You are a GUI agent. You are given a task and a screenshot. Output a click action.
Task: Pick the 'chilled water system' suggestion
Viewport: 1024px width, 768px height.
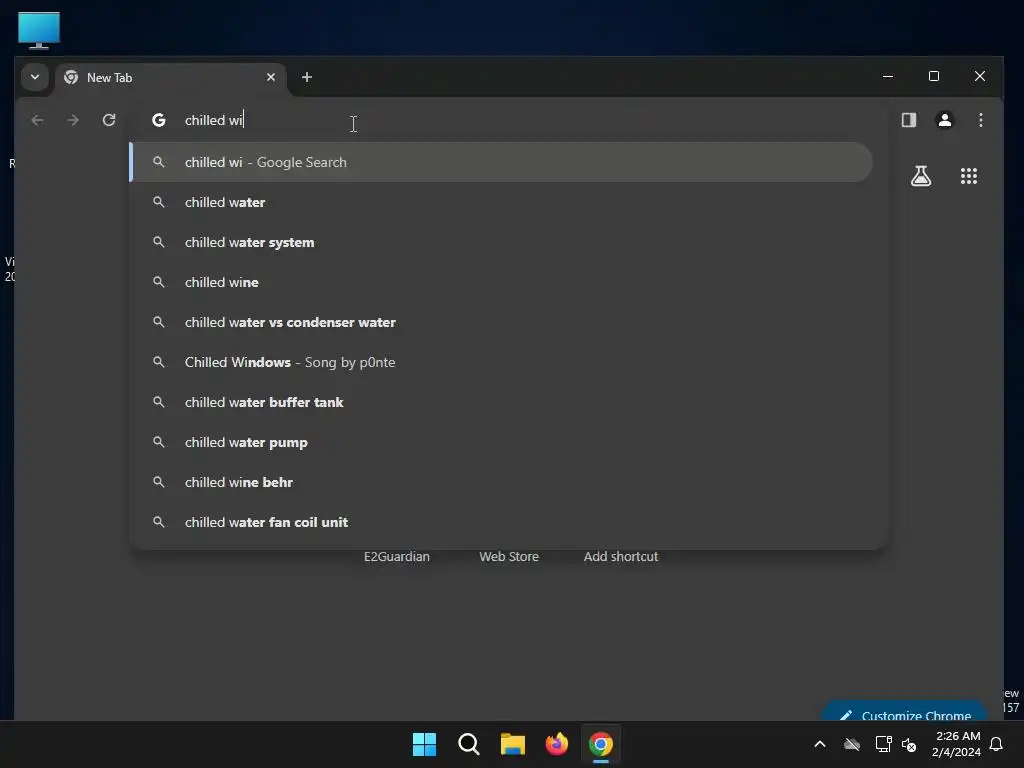coord(501,242)
